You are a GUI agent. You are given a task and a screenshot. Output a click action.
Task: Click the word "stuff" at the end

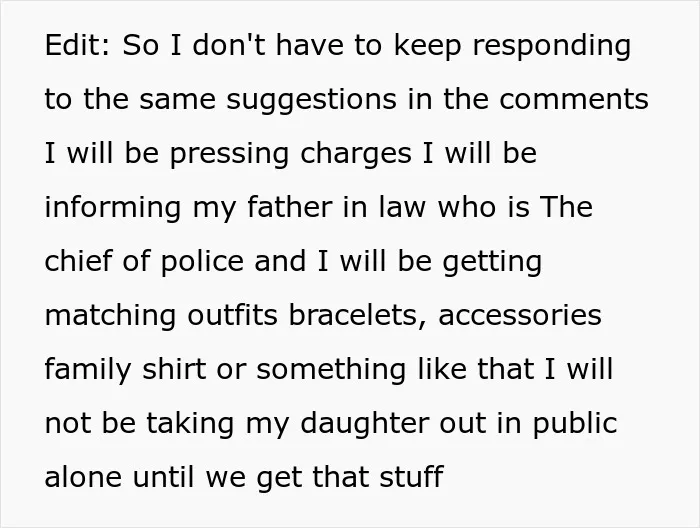[x=412, y=477]
